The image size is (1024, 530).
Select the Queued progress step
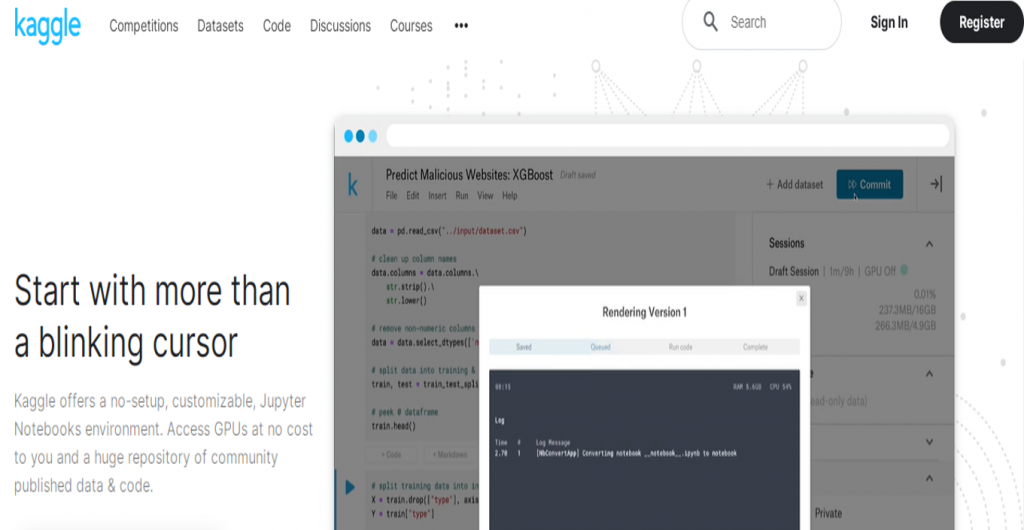(600, 347)
